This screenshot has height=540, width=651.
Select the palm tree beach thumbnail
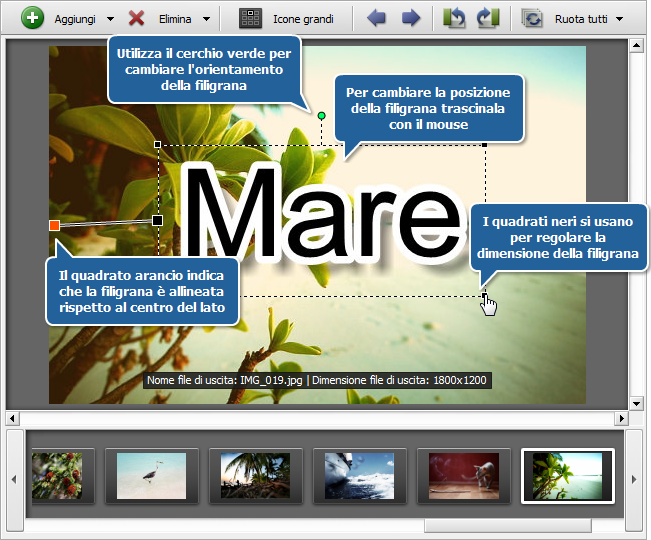[x=255, y=475]
